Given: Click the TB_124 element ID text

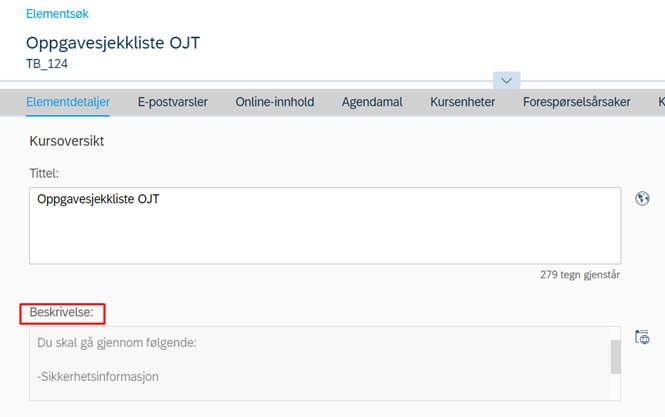Looking at the screenshot, I should [47, 64].
